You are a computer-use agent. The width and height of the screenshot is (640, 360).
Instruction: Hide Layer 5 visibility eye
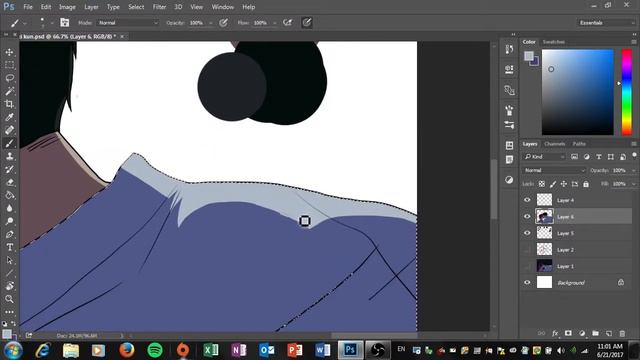pyautogui.click(x=527, y=233)
